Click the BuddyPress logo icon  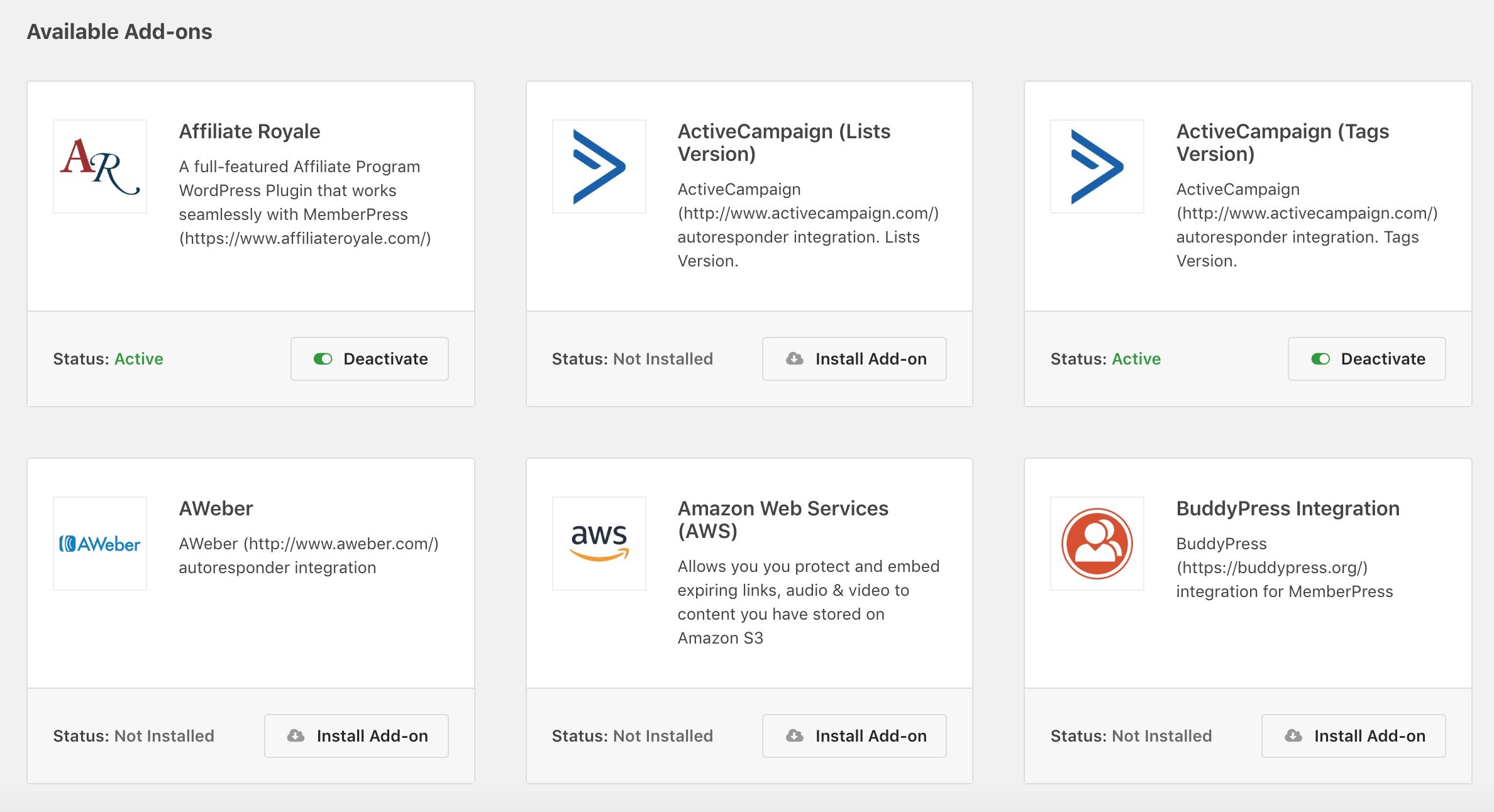pyautogui.click(x=1097, y=544)
